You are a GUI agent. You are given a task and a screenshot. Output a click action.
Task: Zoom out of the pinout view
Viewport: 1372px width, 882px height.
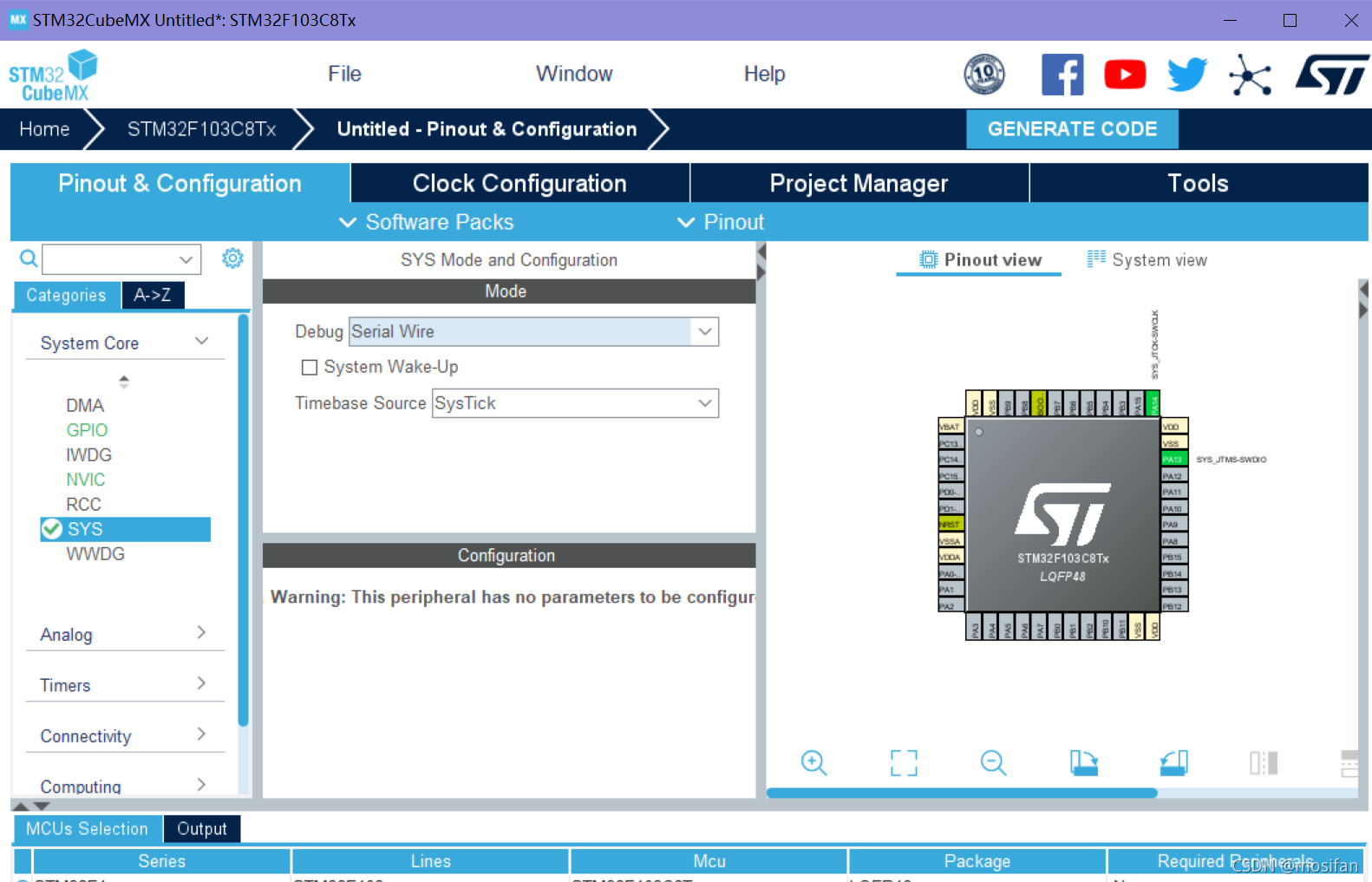click(993, 762)
